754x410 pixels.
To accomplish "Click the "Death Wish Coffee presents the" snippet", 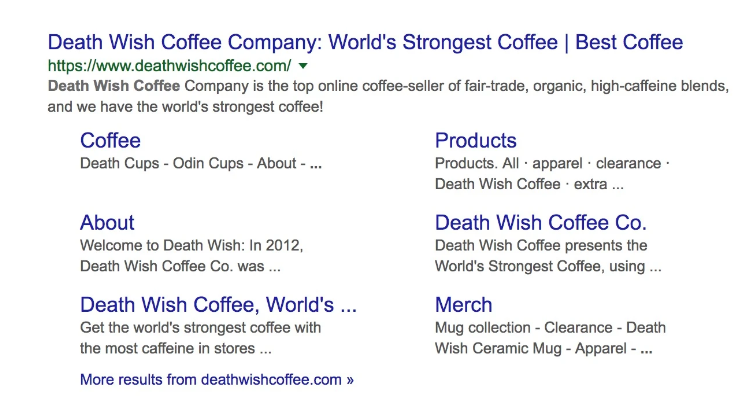I will 541,245.
